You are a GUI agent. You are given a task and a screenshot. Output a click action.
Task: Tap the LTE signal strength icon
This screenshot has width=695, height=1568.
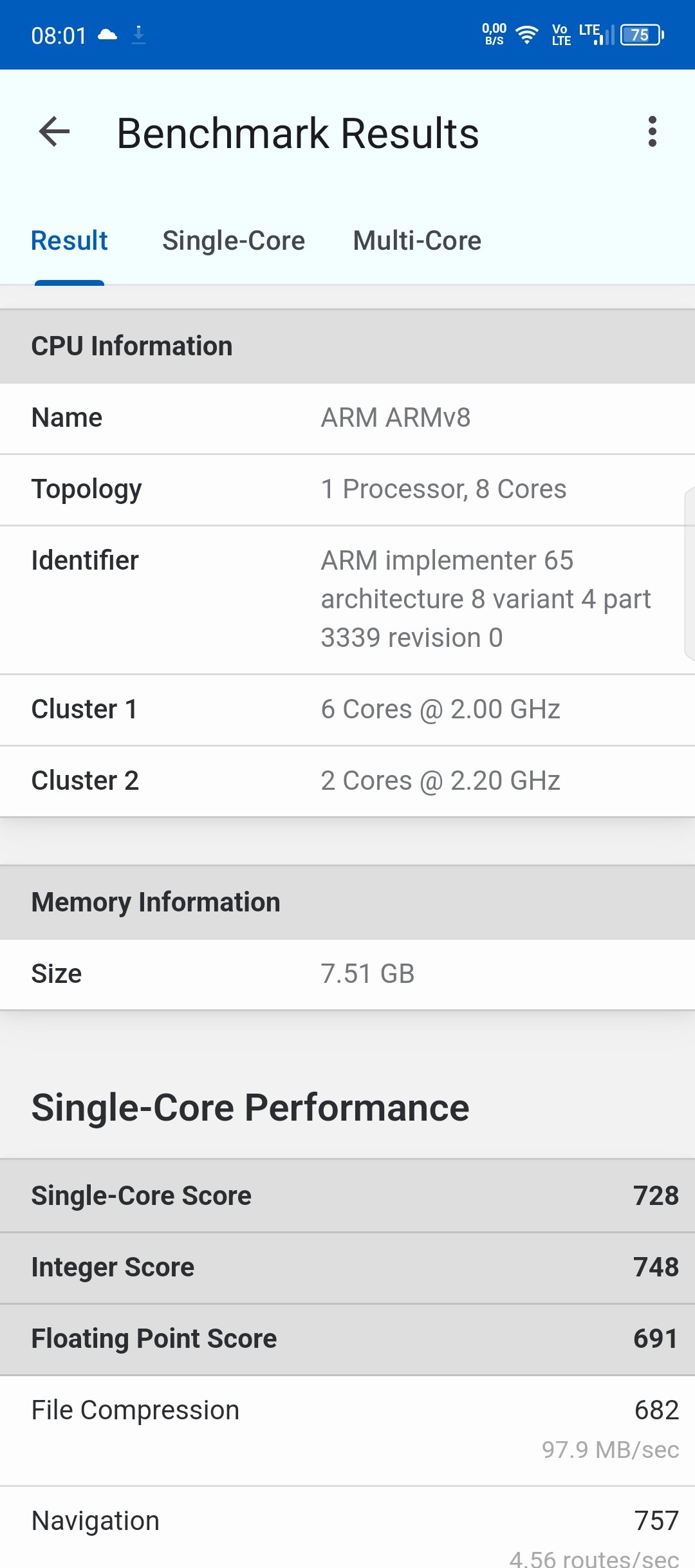(x=597, y=35)
